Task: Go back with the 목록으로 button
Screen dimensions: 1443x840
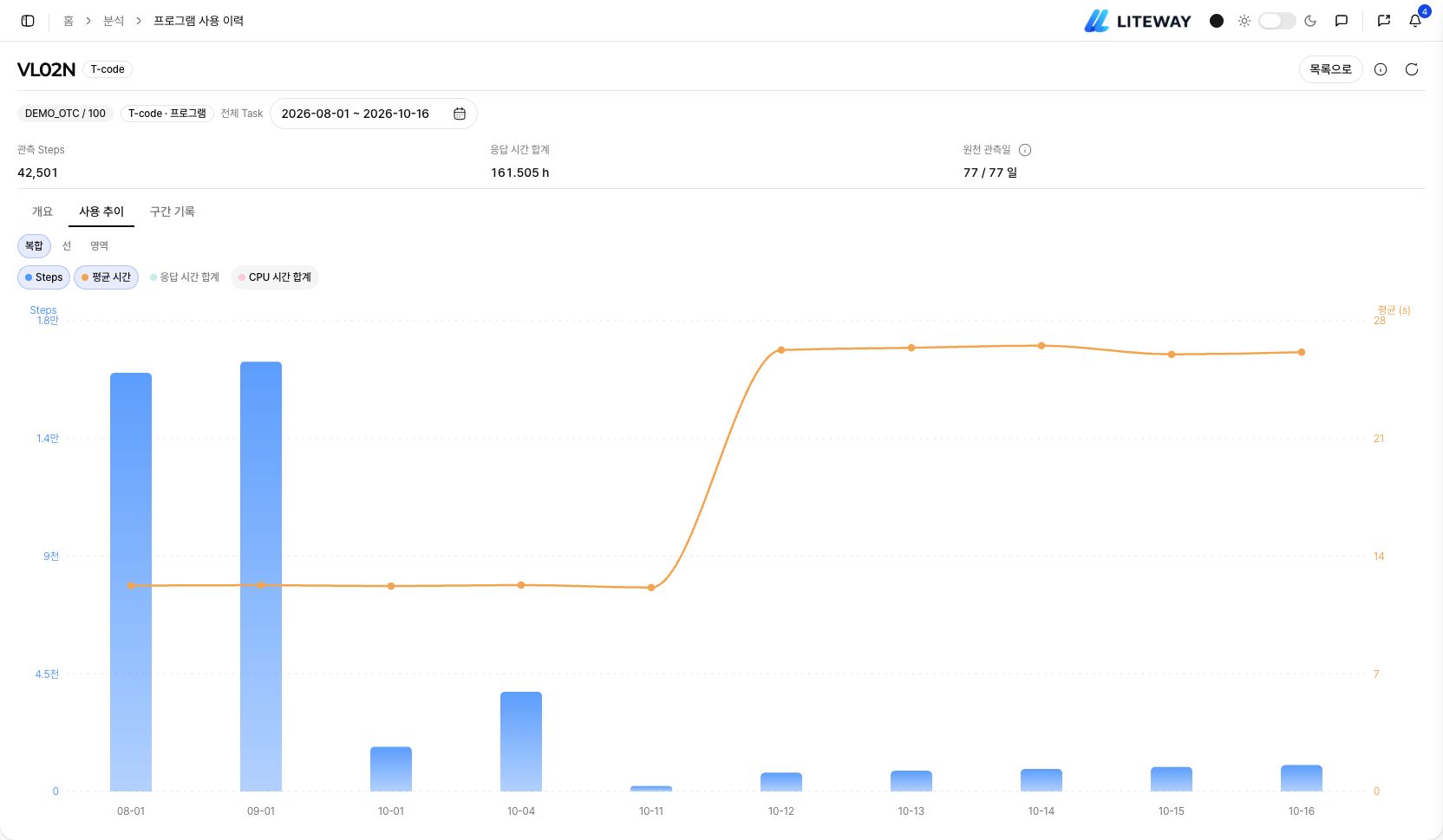Action: coord(1330,69)
